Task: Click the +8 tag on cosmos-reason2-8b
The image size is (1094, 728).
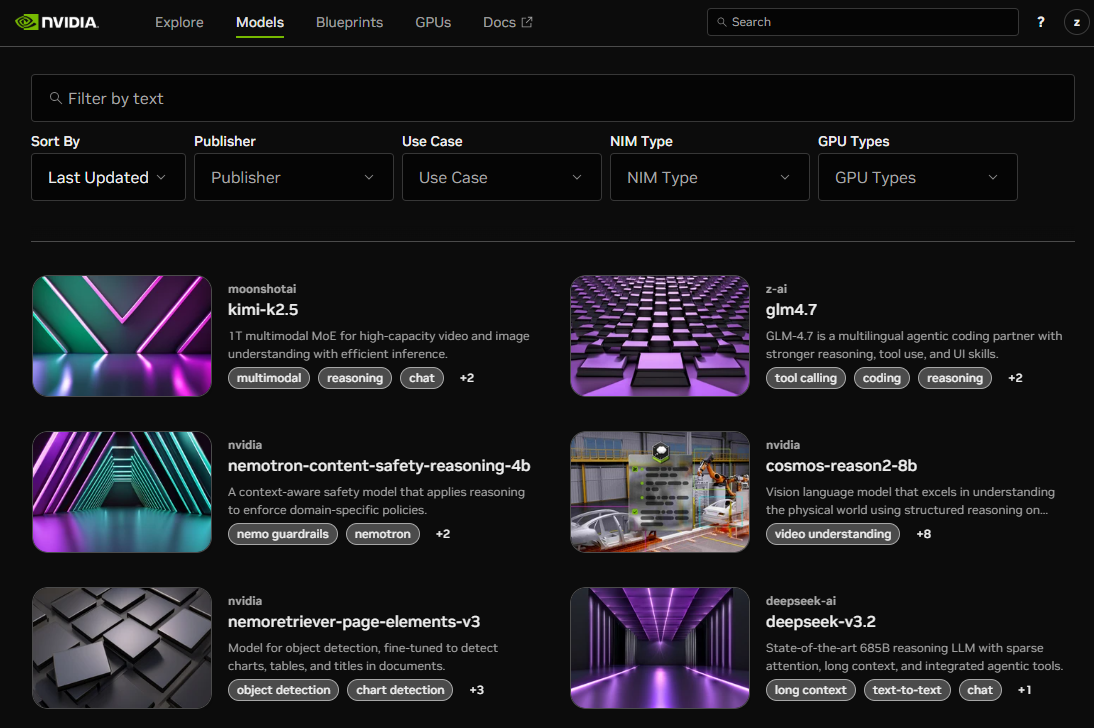Action: 923,534
